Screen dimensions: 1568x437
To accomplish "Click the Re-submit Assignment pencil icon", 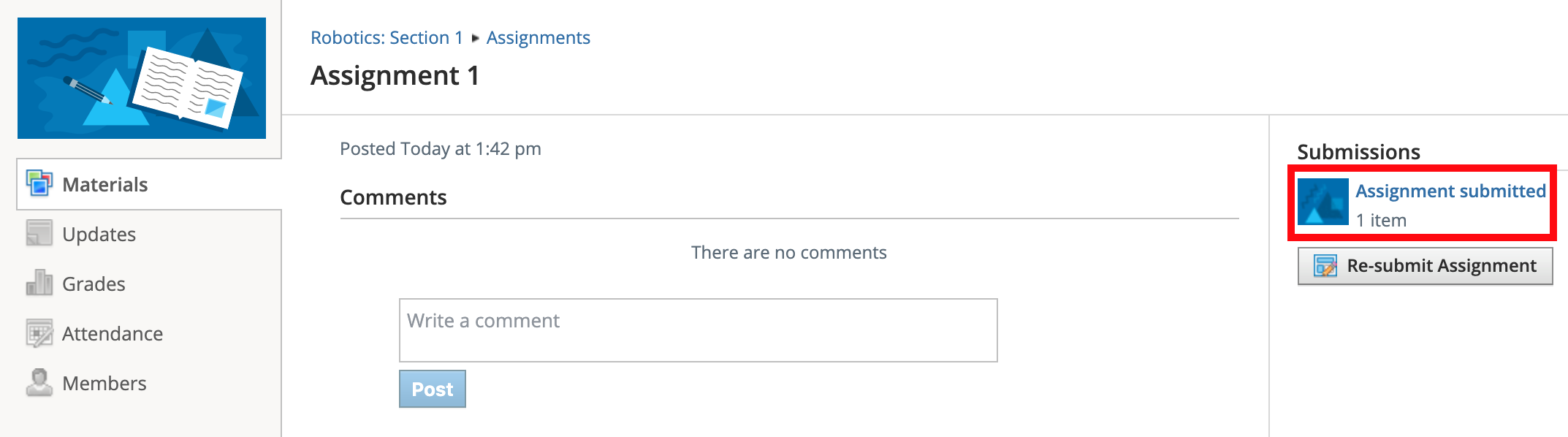I will tap(1325, 265).
